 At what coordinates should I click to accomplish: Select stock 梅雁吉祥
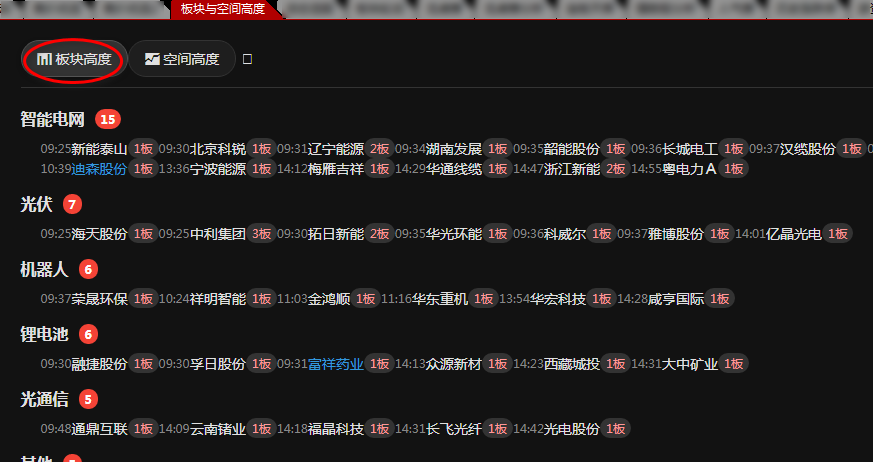tap(336, 169)
